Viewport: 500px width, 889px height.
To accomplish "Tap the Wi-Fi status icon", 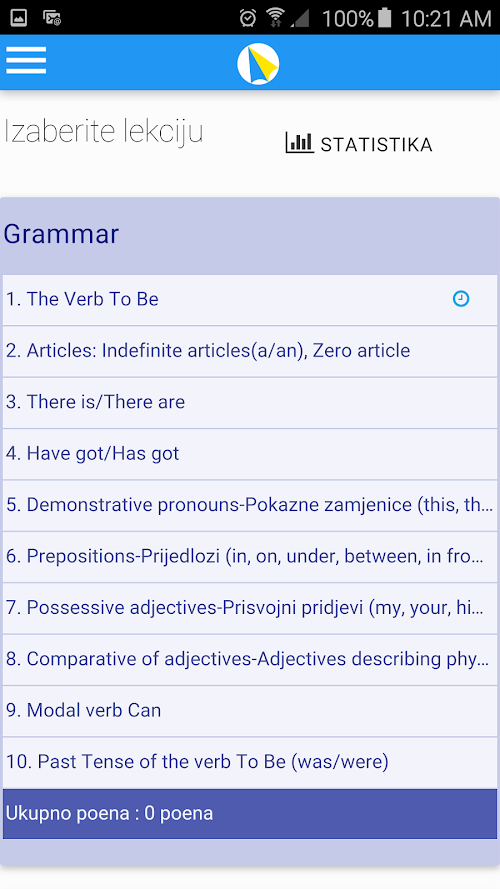I will (x=275, y=18).
